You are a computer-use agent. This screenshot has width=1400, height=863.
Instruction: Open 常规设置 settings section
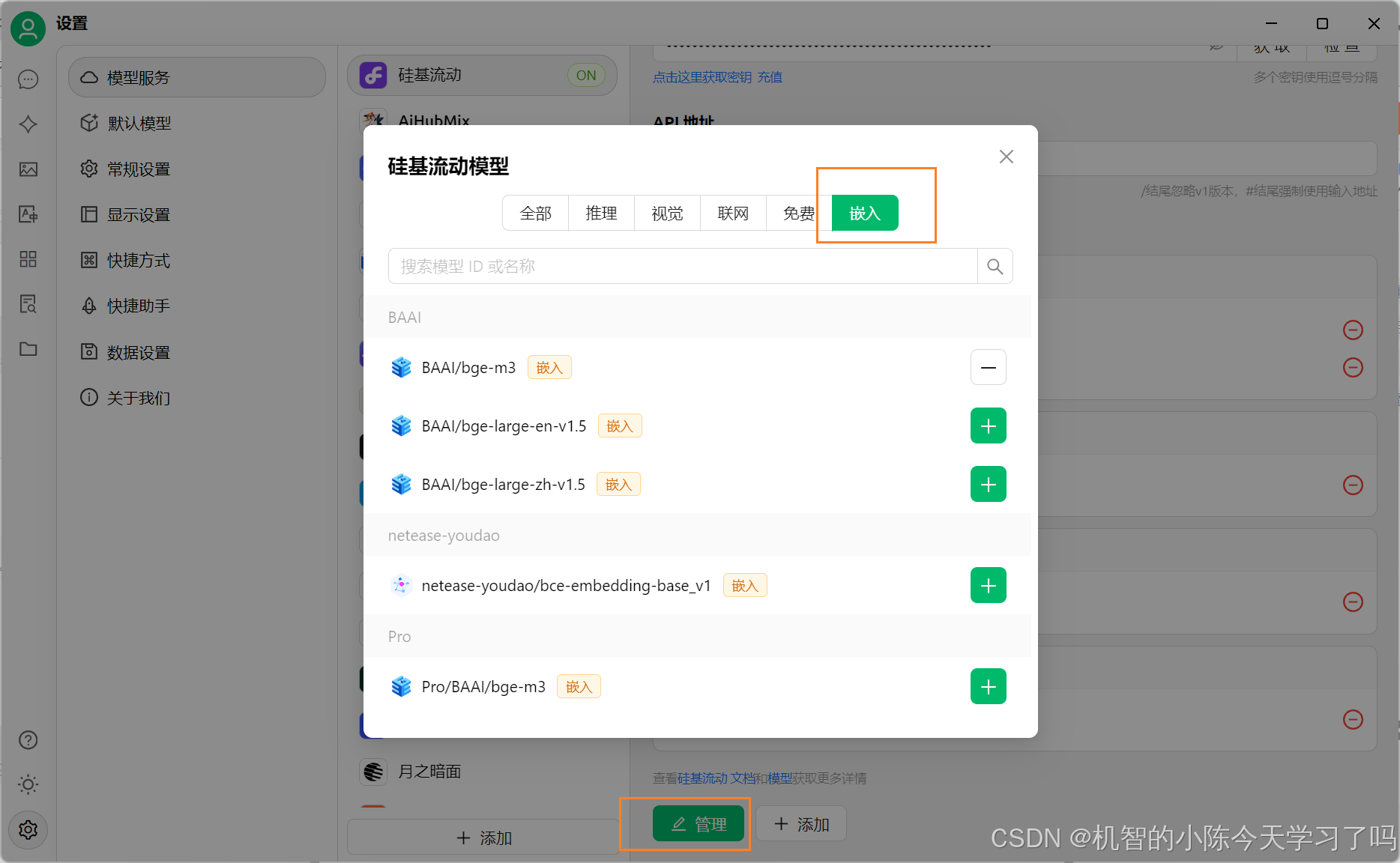[x=197, y=169]
